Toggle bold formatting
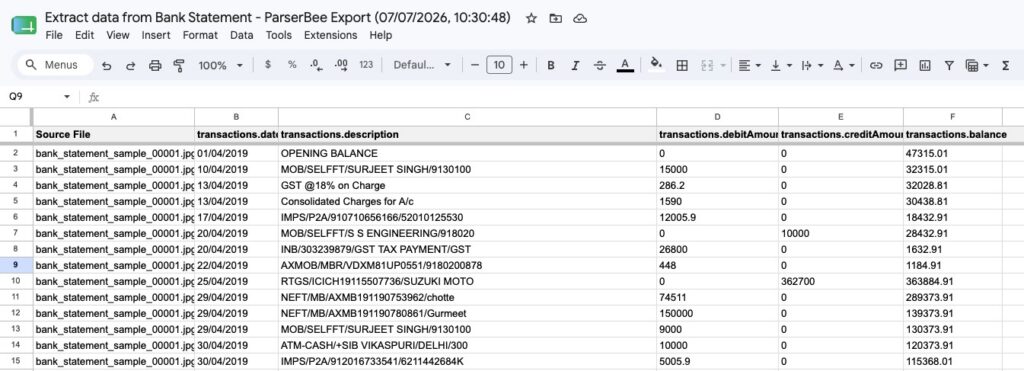Viewport: 1024px width, 371px height. click(x=551, y=65)
